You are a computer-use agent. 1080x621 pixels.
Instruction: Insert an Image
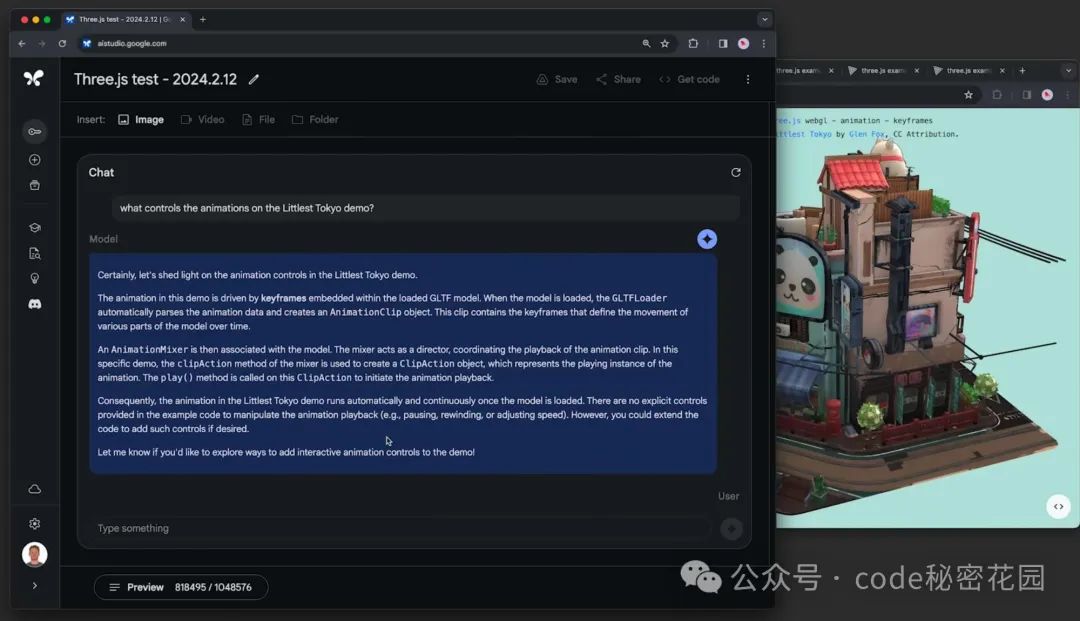(x=141, y=120)
